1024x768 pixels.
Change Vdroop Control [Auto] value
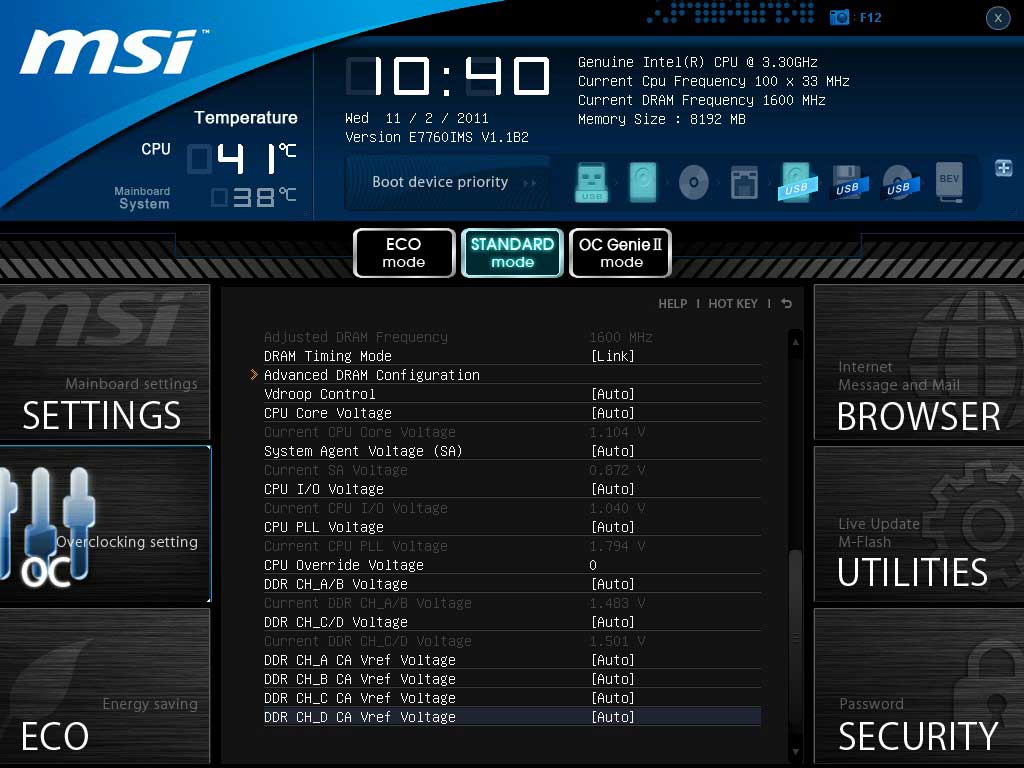[613, 394]
